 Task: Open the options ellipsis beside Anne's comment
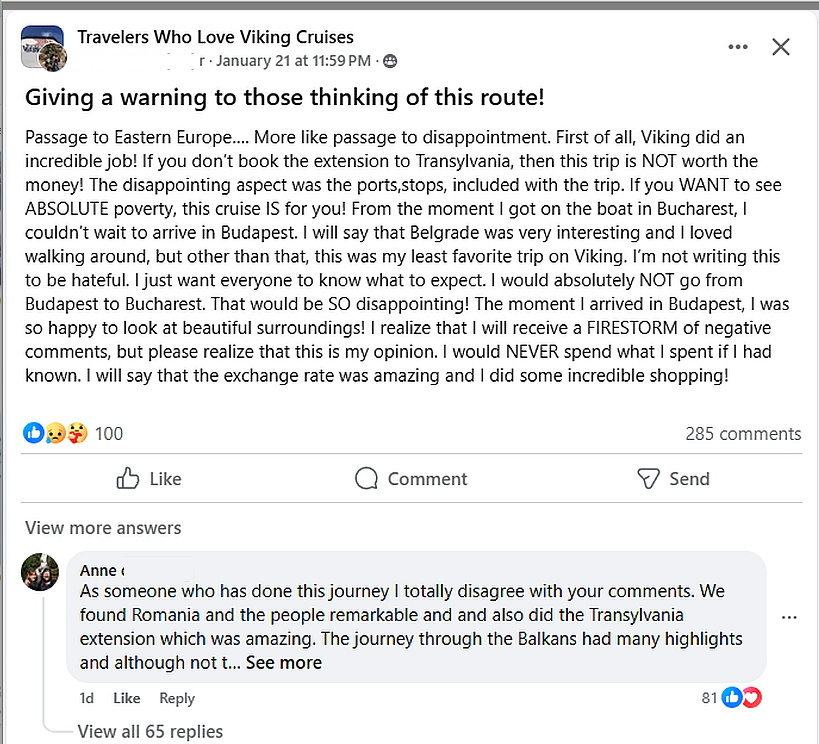[x=789, y=617]
